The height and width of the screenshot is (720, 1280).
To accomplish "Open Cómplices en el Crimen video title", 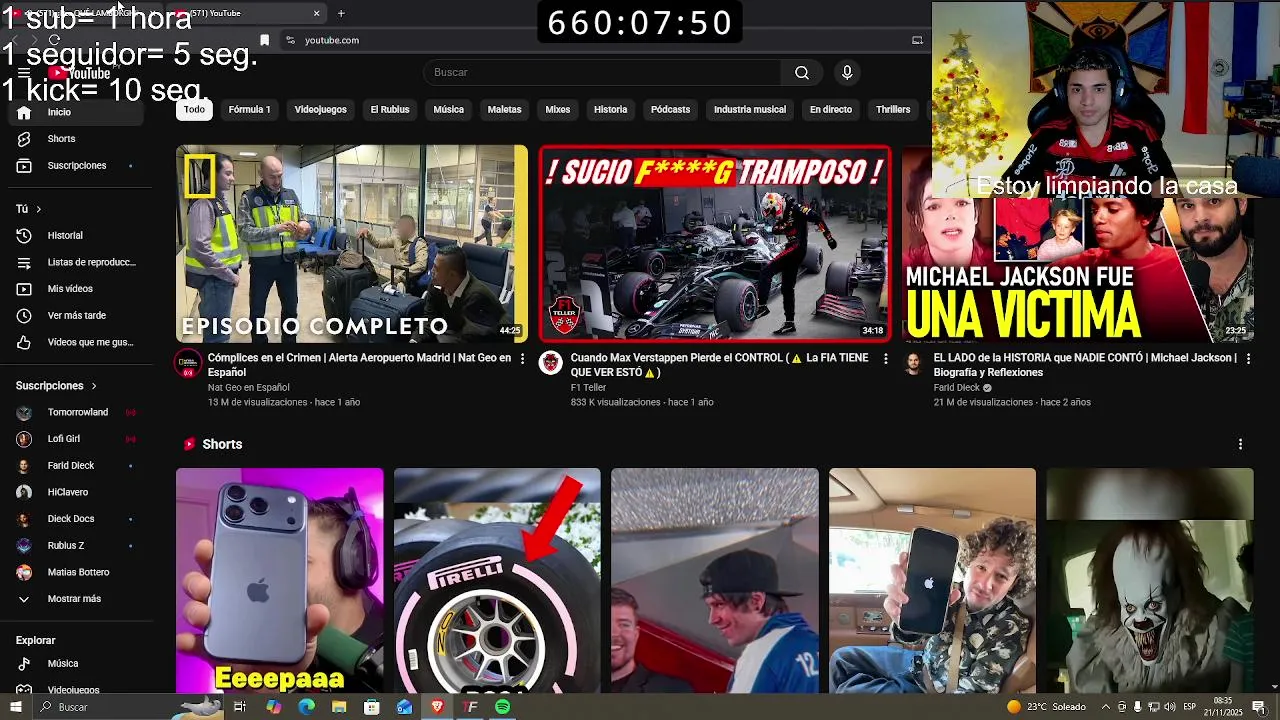I will click(x=359, y=365).
